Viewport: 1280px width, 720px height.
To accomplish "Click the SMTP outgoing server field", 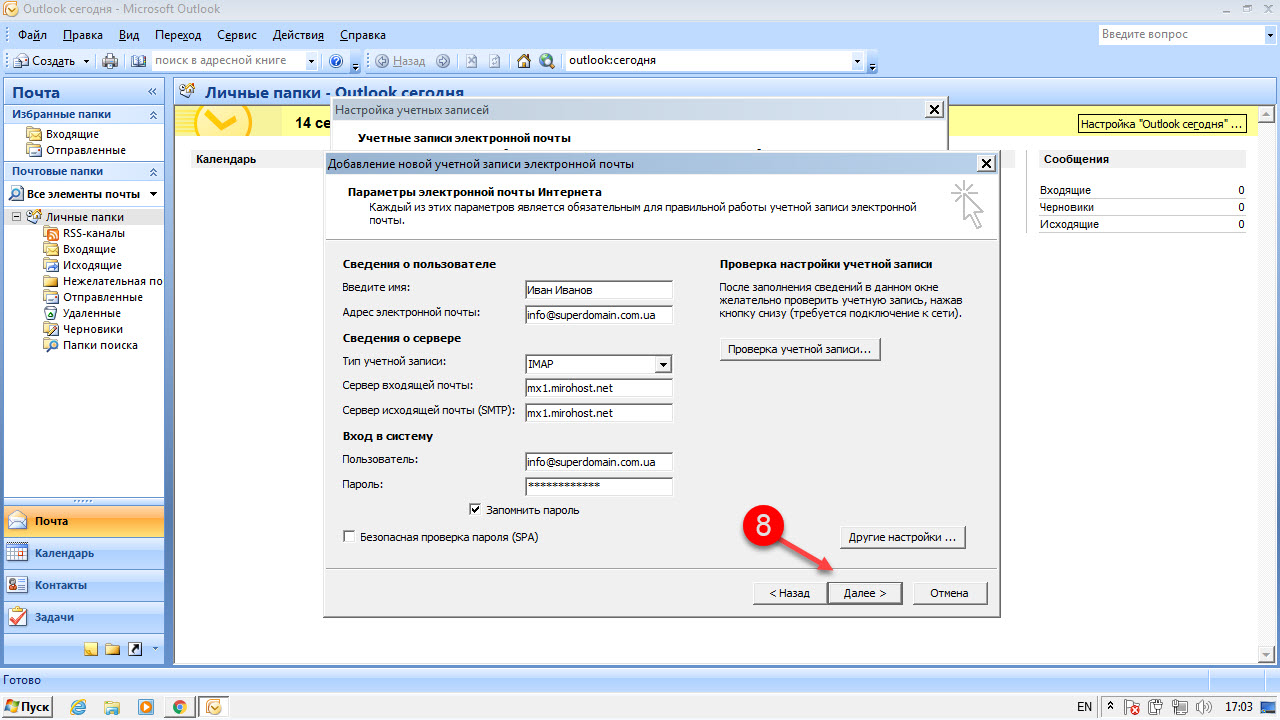I will click(599, 413).
